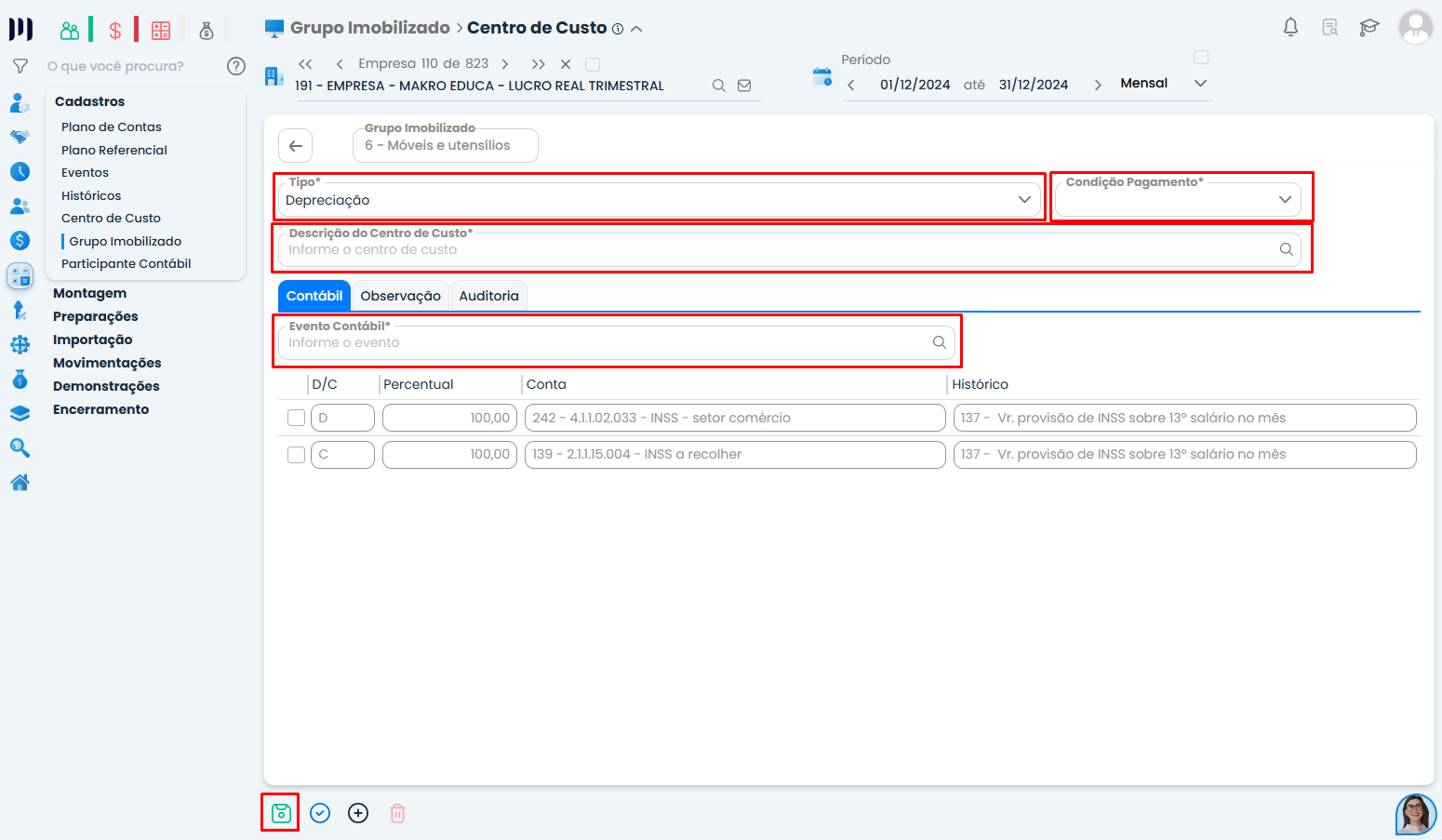
Task: Click the green save icon at bottom
Action: [281, 814]
